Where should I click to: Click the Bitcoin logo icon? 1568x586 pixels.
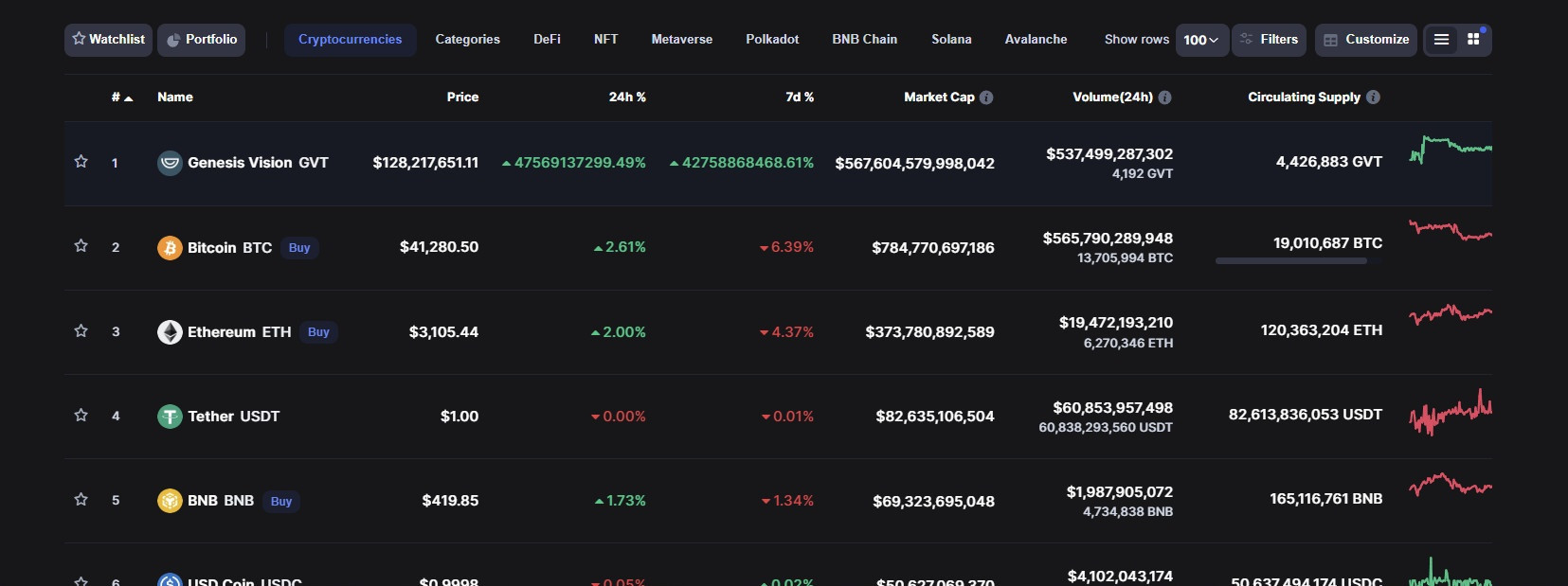tap(170, 248)
